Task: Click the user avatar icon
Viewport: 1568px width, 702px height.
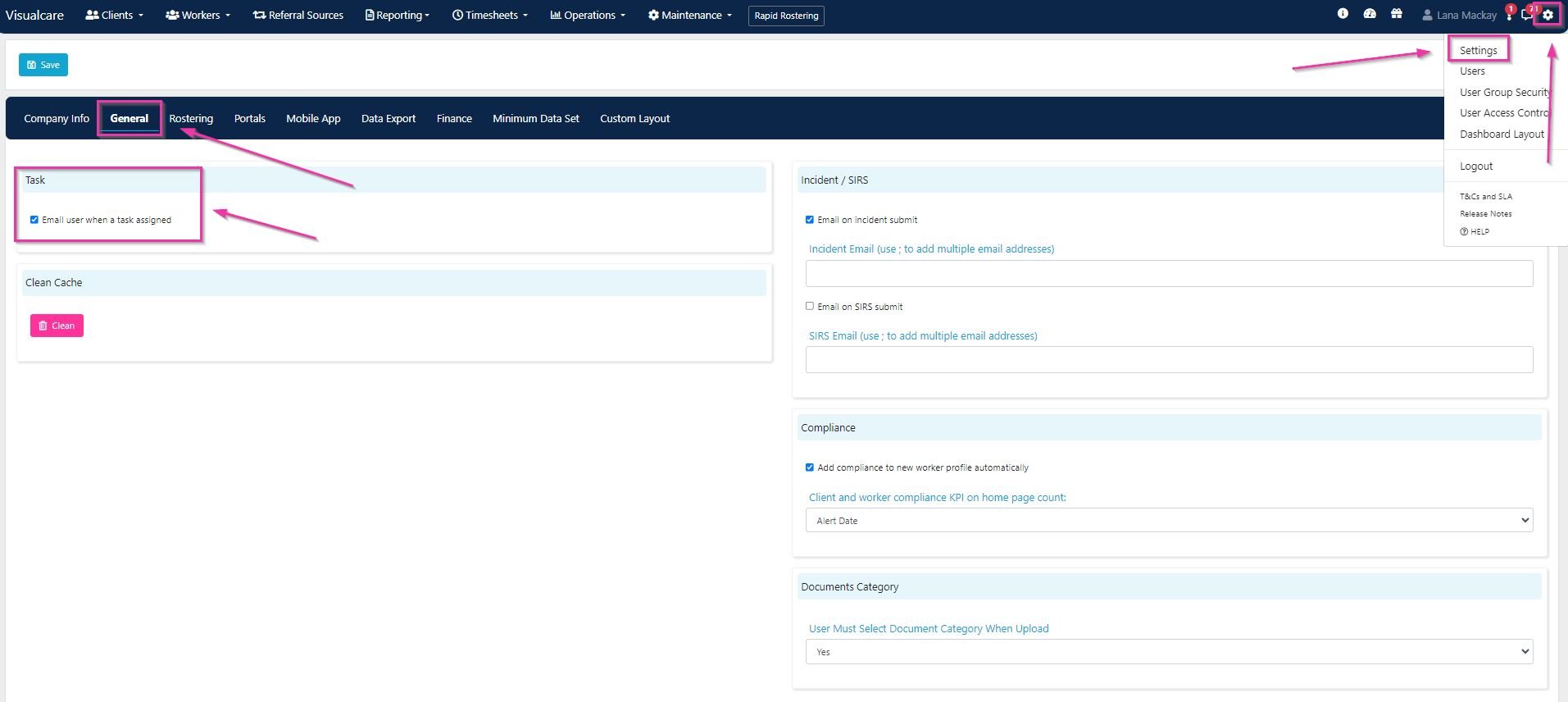Action: point(1427,15)
